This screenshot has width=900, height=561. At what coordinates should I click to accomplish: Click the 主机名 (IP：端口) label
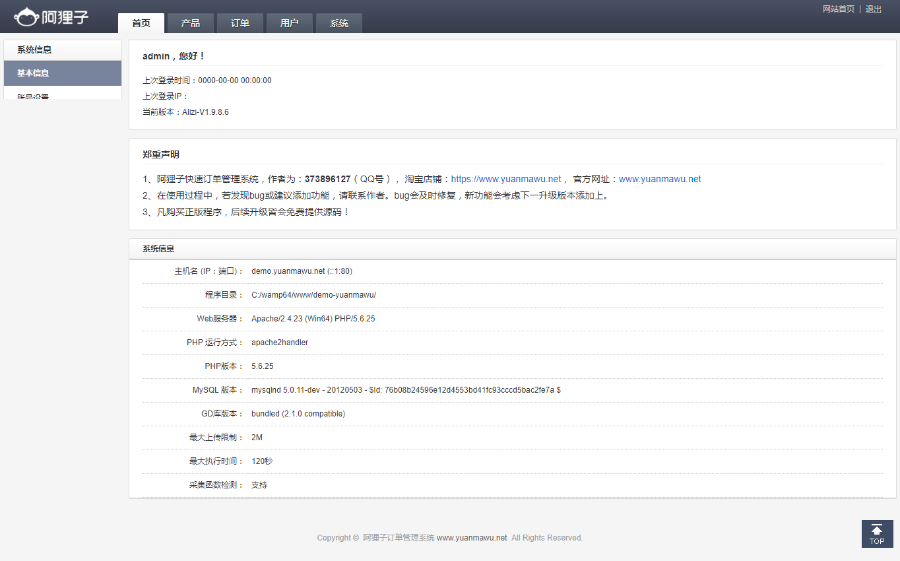208,271
